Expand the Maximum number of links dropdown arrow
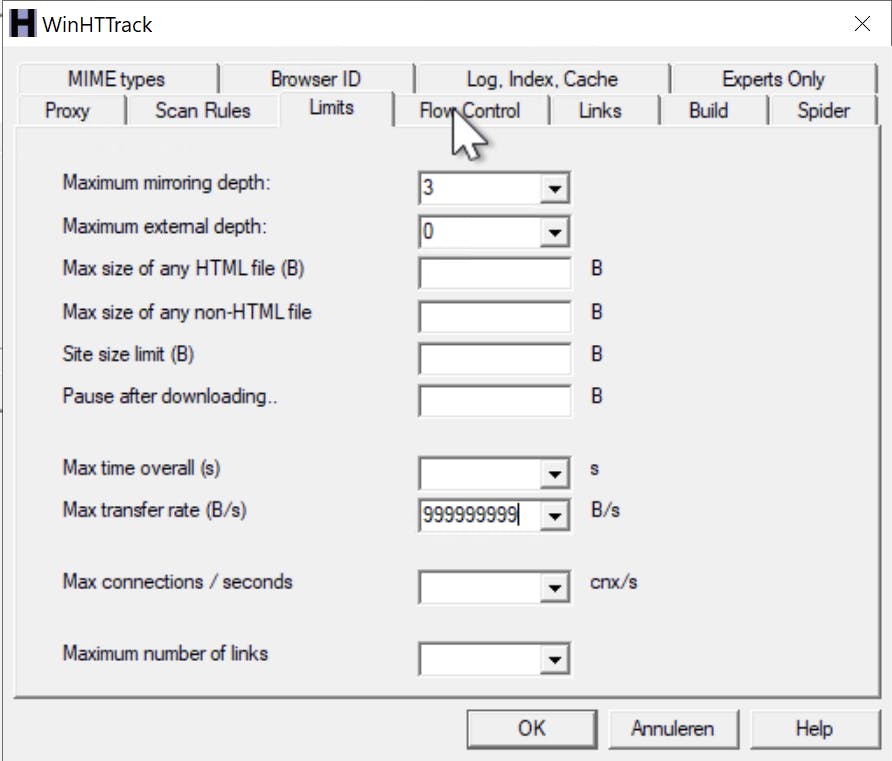 (554, 659)
